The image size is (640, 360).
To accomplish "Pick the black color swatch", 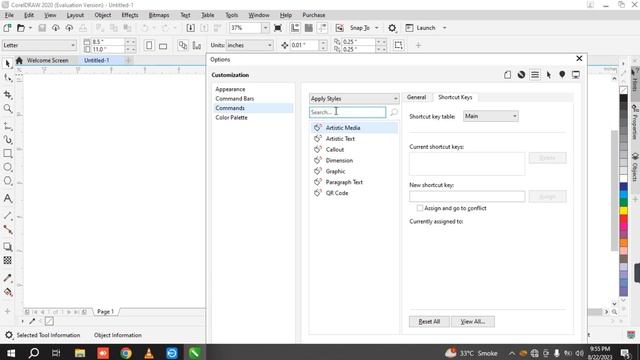I will [x=623, y=99].
